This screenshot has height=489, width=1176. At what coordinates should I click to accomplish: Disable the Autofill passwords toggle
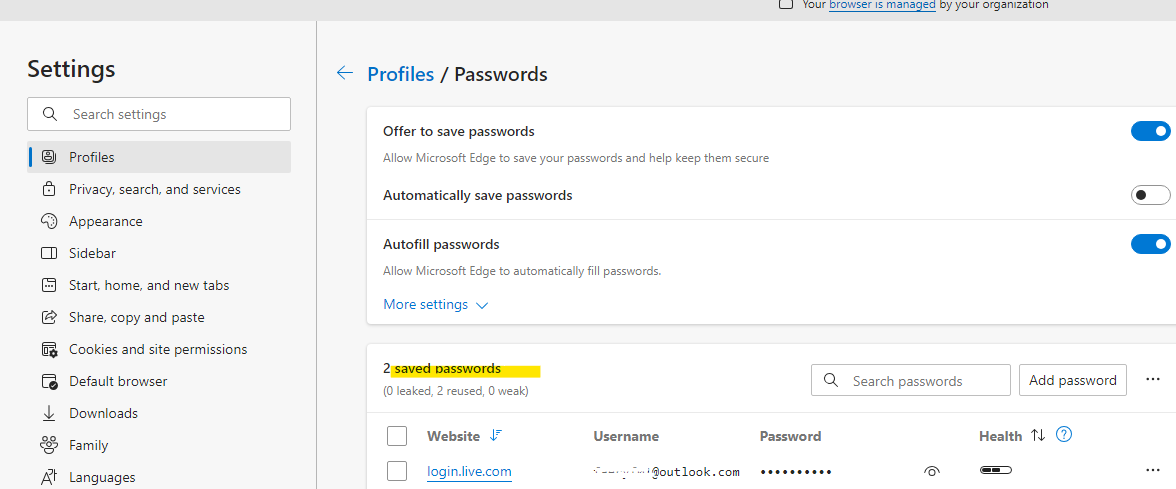pyautogui.click(x=1150, y=244)
